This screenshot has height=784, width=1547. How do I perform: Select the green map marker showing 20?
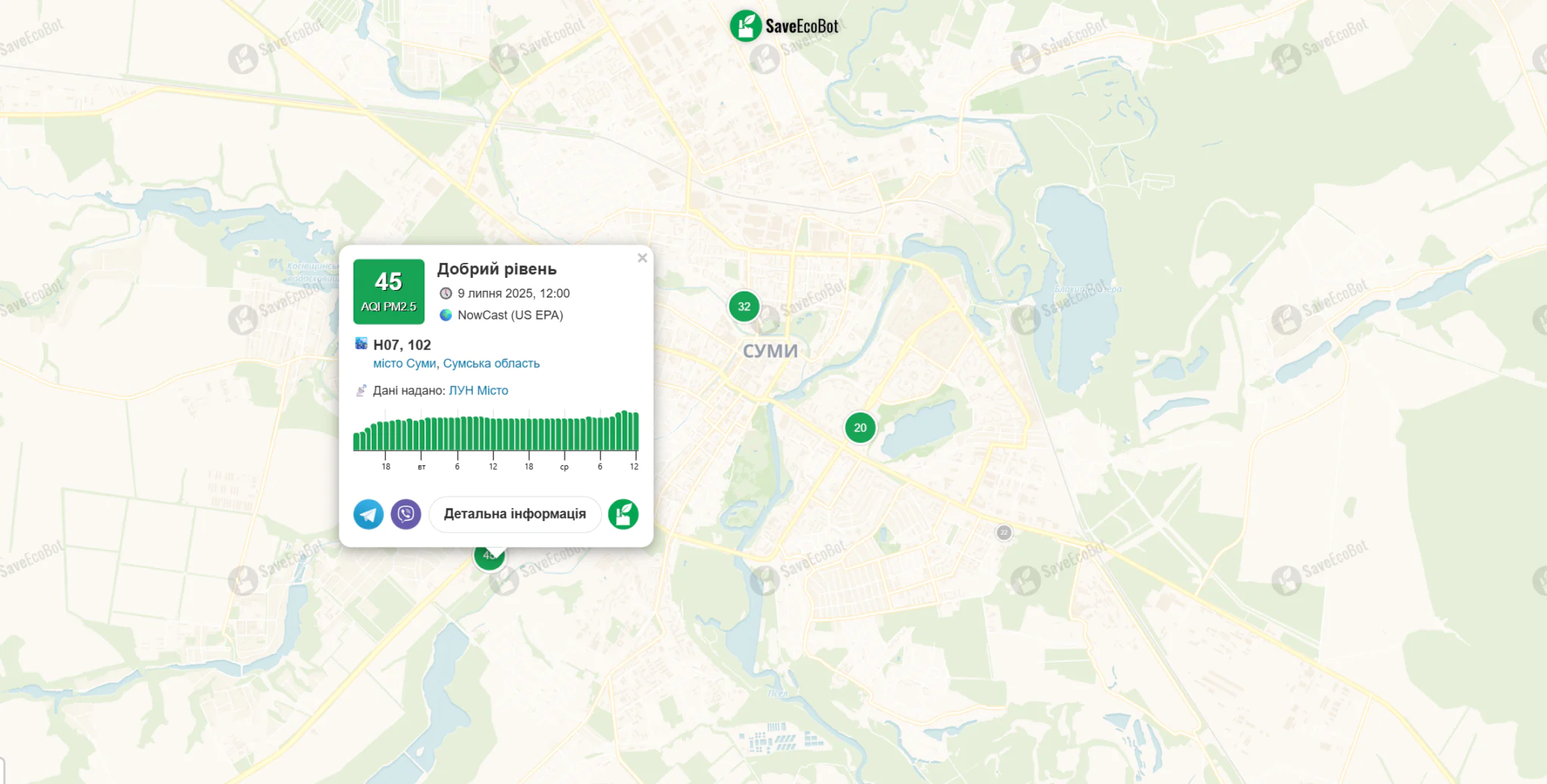[x=860, y=427]
